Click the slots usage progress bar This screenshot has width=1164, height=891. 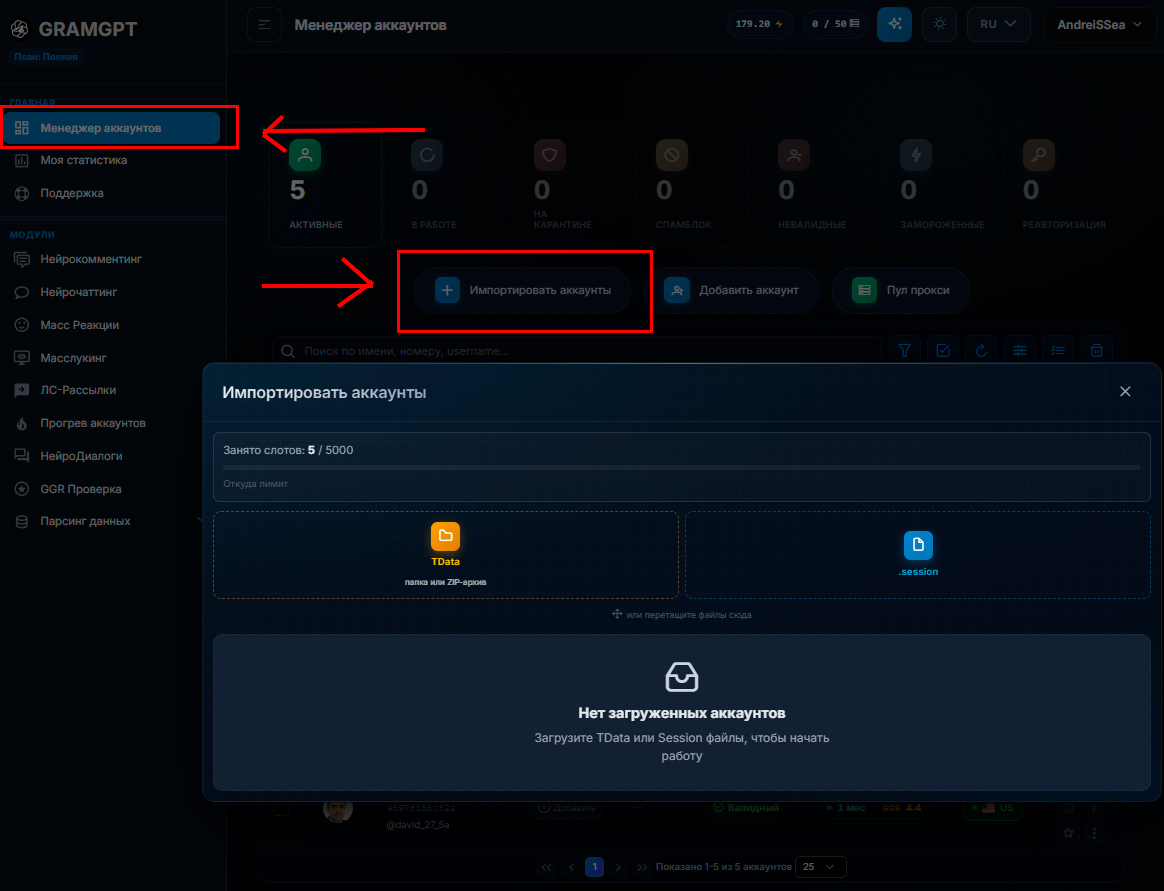[x=681, y=467]
